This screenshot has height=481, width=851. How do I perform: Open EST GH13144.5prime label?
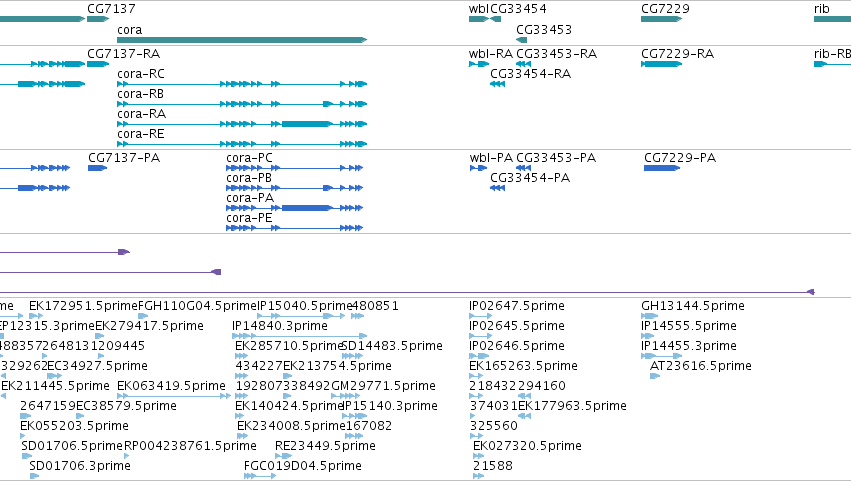tap(693, 306)
